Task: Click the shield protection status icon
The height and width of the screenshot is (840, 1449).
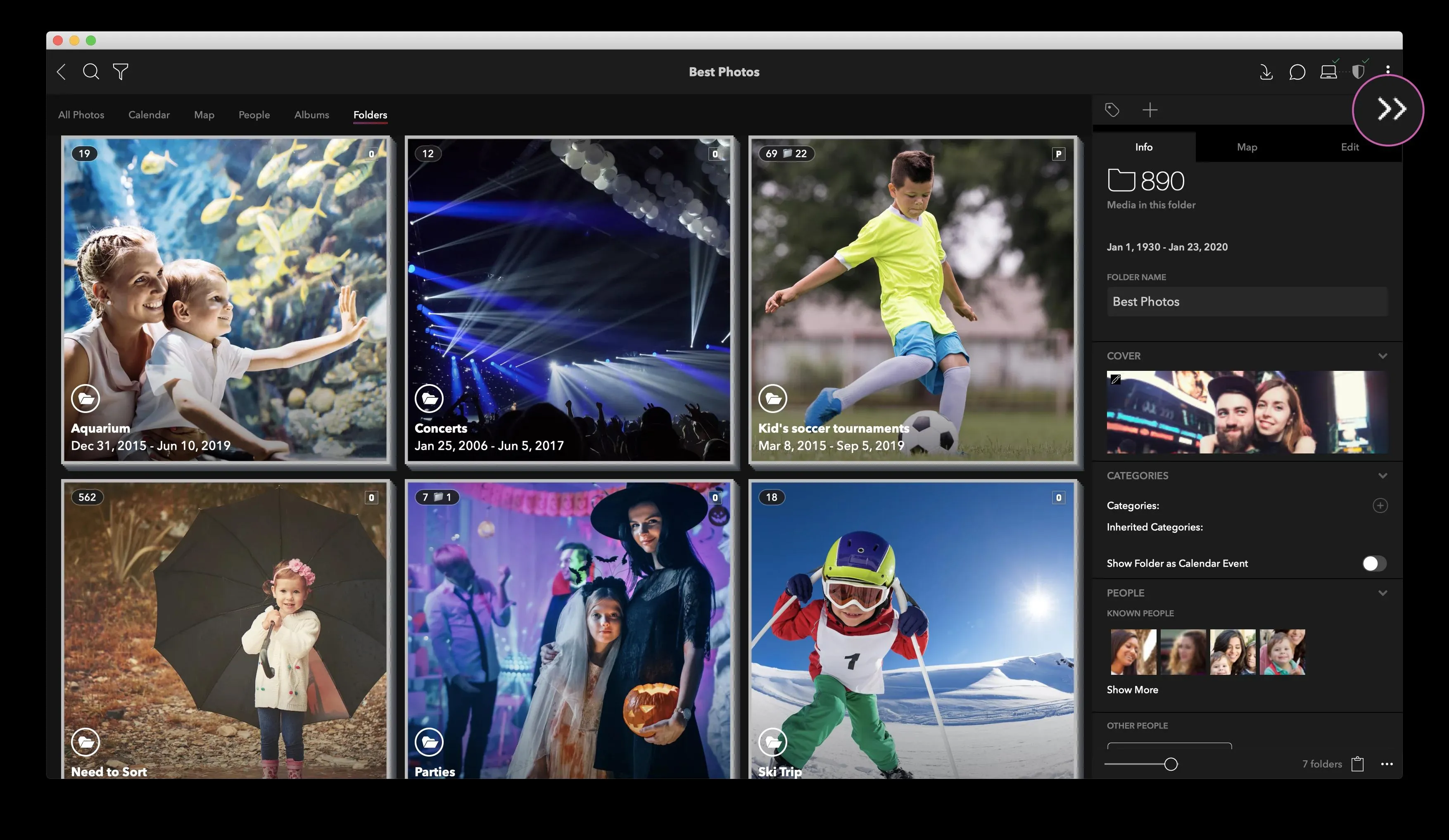Action: pyautogui.click(x=1359, y=72)
